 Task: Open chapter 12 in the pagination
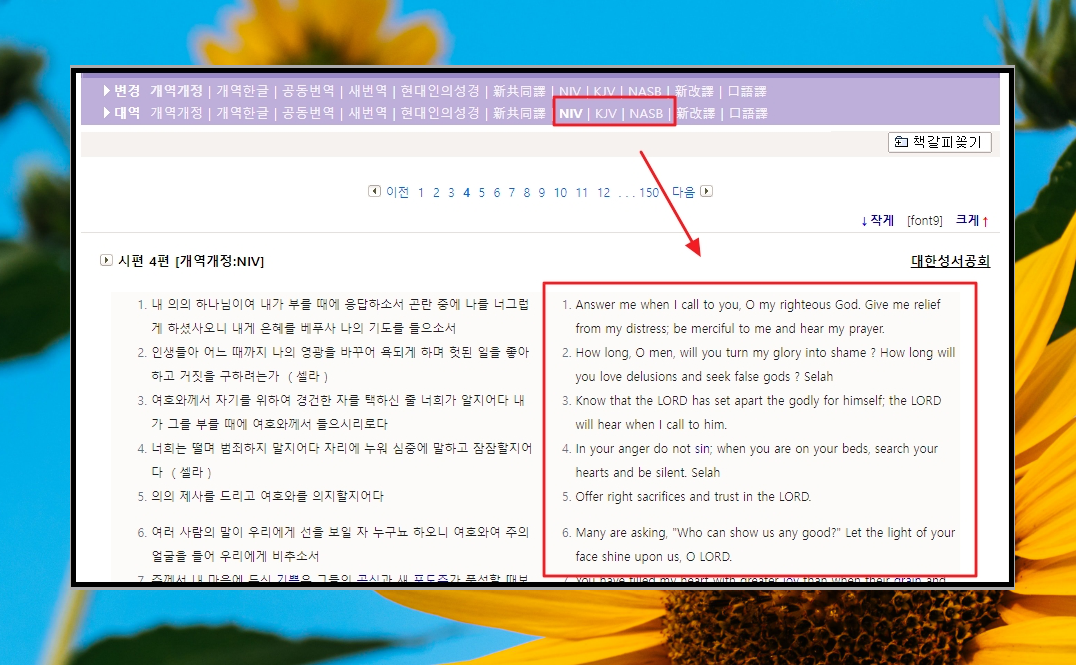coord(603,192)
